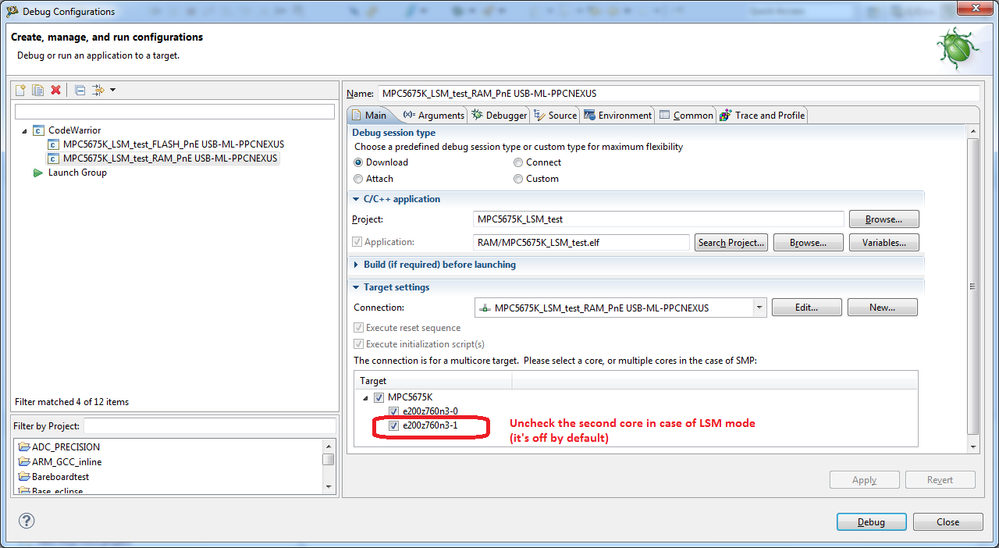Click the ARM_GCC_inline folder icon
Screen dimensions: 999x548
pyautogui.click(x=24, y=461)
